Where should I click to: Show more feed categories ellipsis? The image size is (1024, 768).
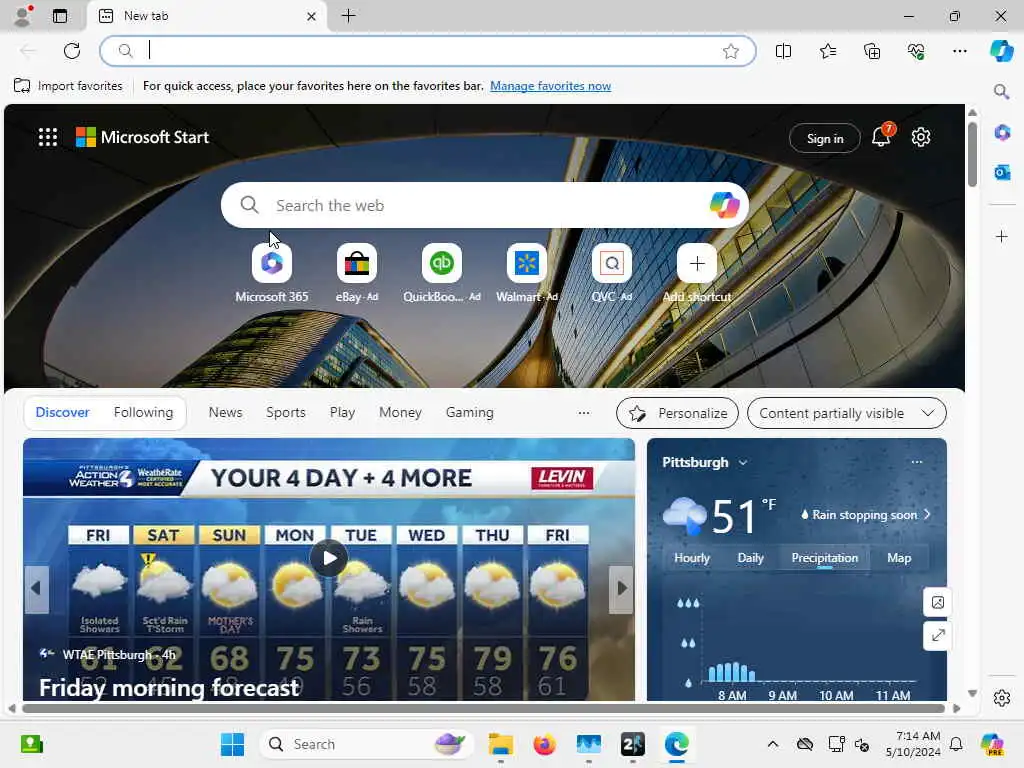pyautogui.click(x=584, y=413)
